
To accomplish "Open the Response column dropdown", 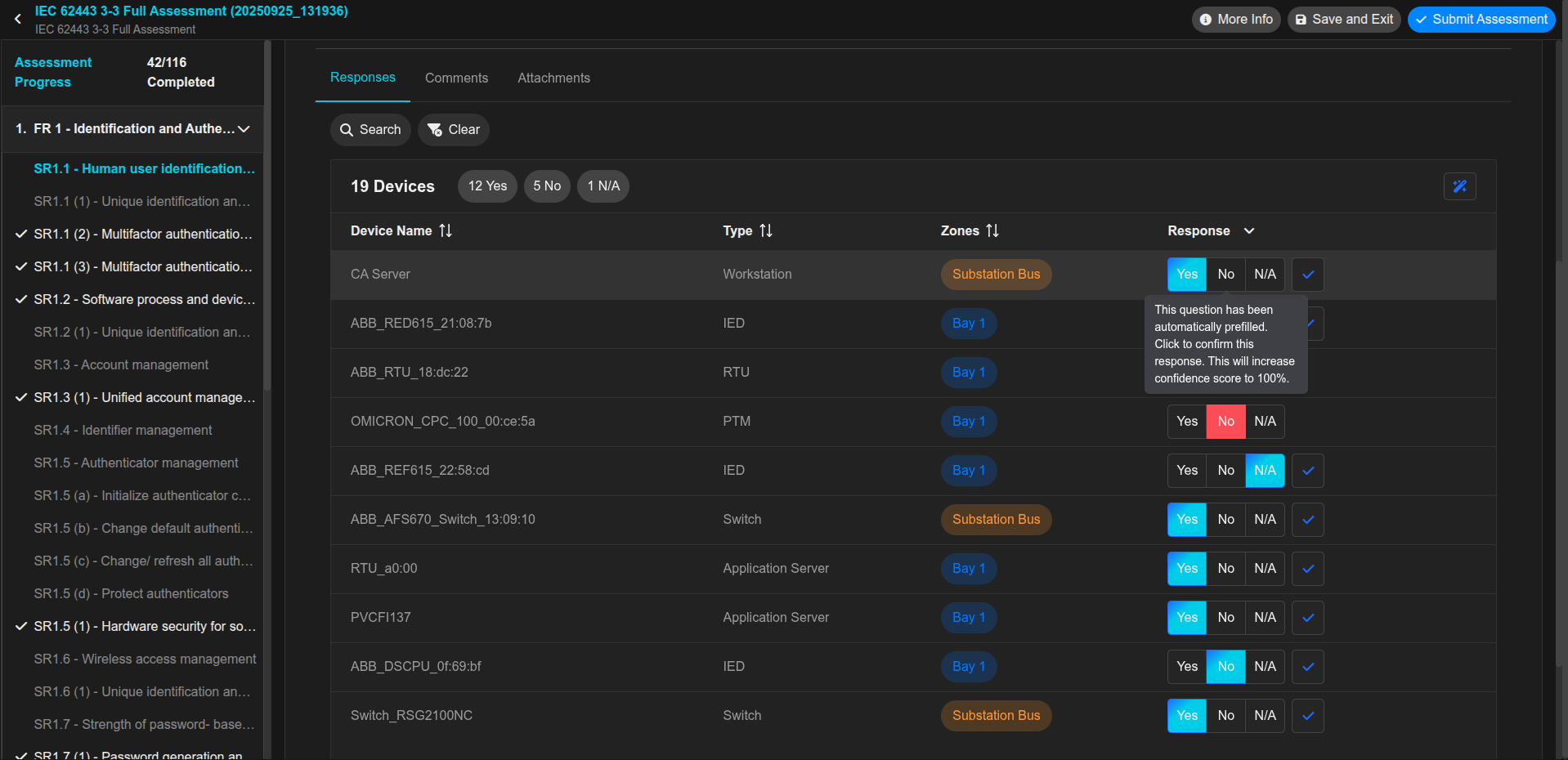I will coord(1249,230).
